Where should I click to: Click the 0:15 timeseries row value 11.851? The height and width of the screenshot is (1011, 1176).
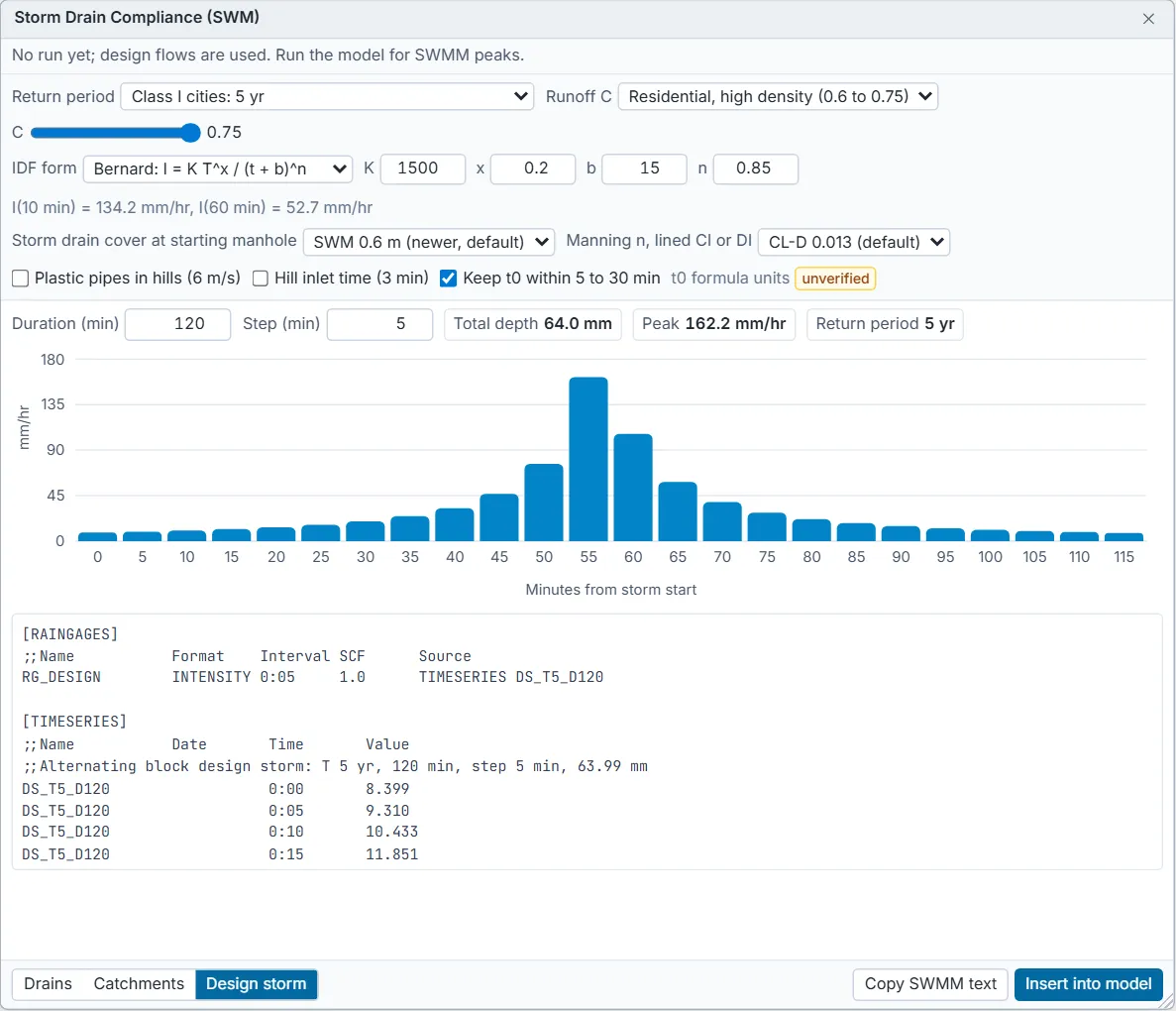coord(391,854)
